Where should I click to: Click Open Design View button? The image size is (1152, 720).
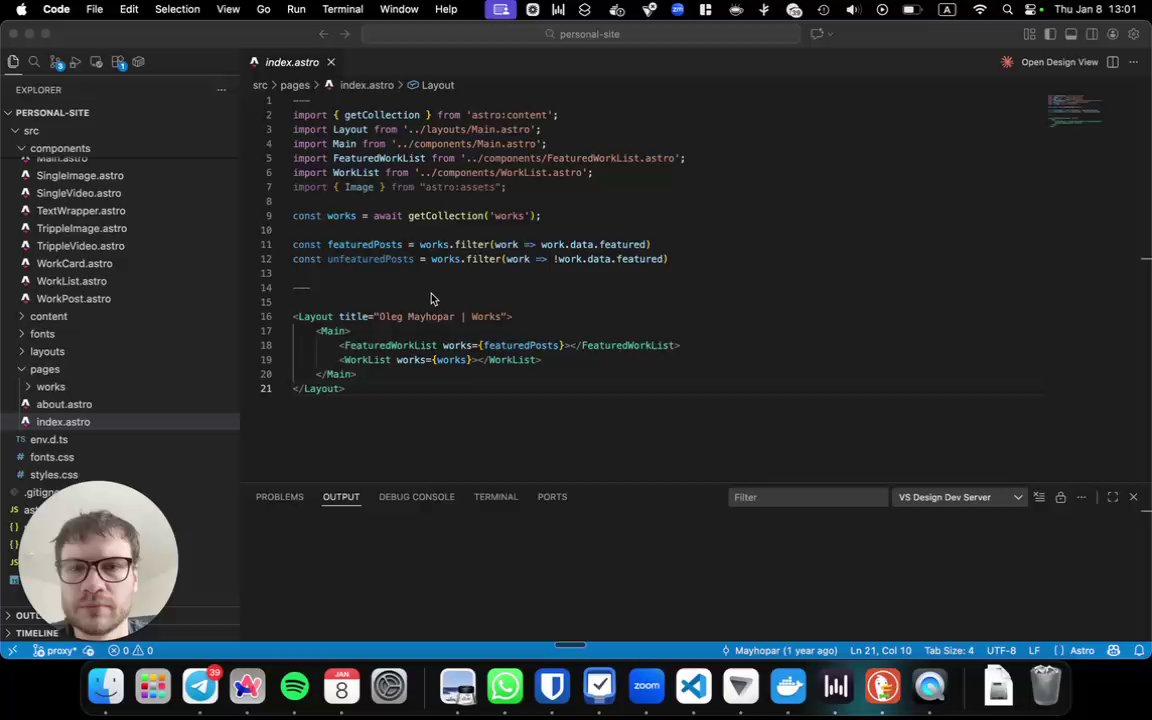pos(1059,62)
